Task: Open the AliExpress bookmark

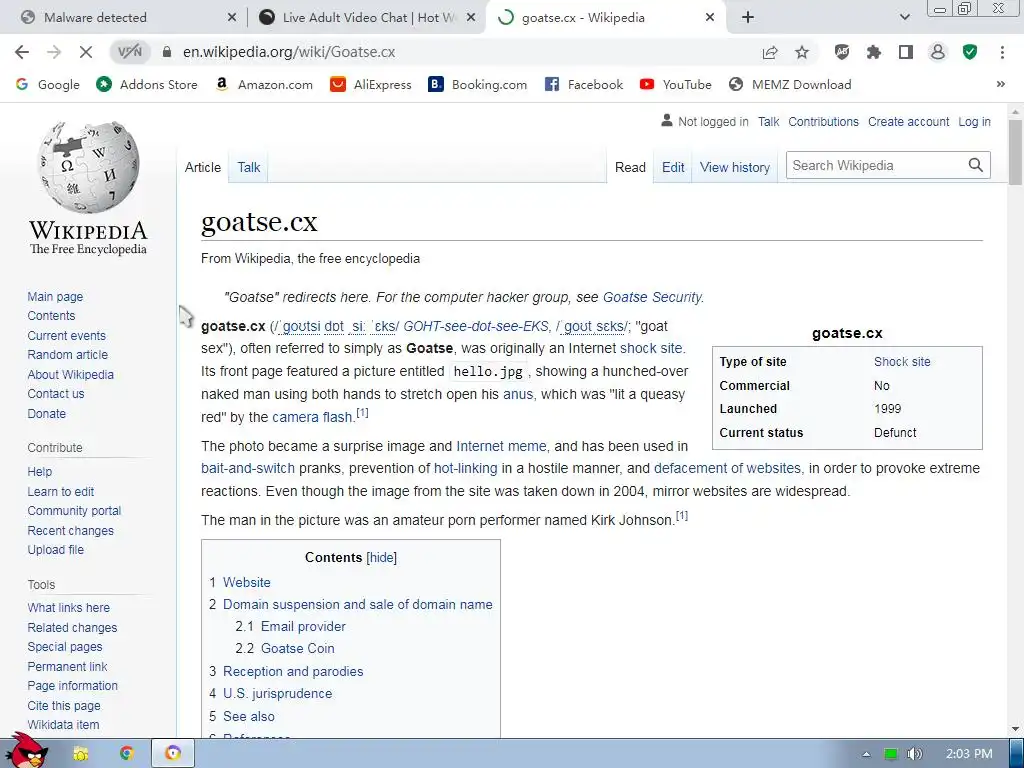Action: [x=370, y=84]
